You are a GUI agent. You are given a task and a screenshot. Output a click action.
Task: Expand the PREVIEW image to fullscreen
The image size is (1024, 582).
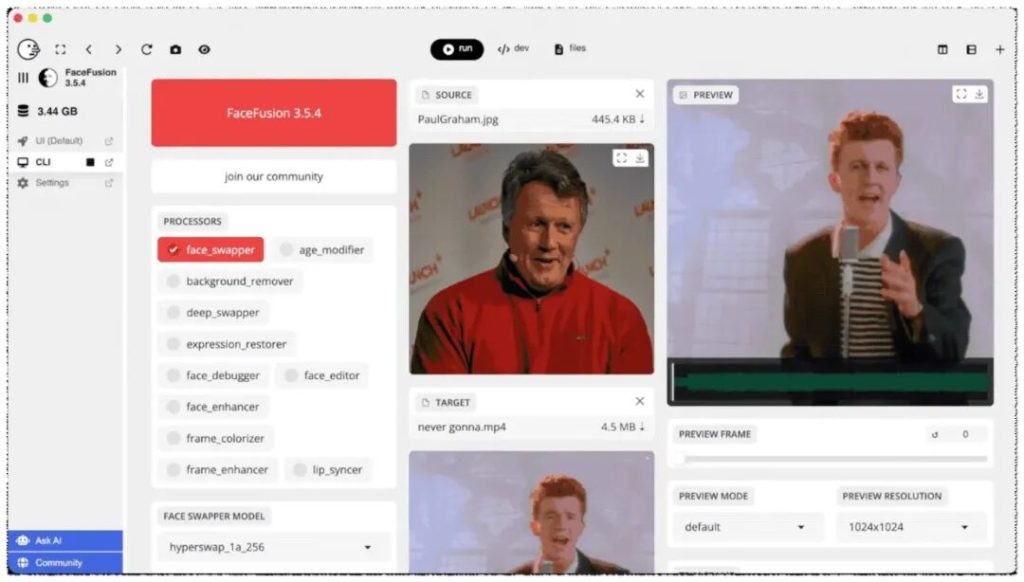coord(961,94)
